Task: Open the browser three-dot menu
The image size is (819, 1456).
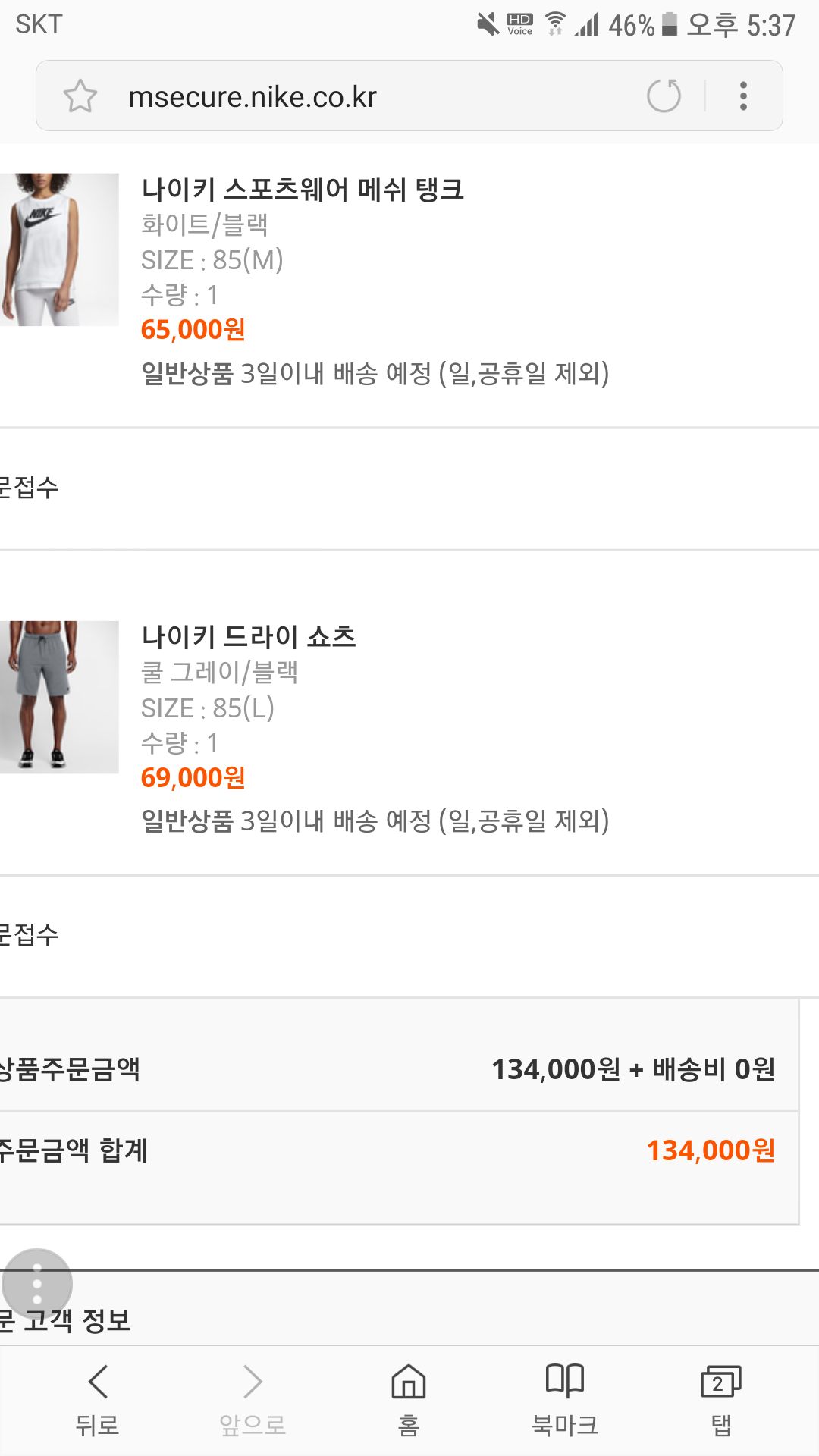Action: point(743,96)
